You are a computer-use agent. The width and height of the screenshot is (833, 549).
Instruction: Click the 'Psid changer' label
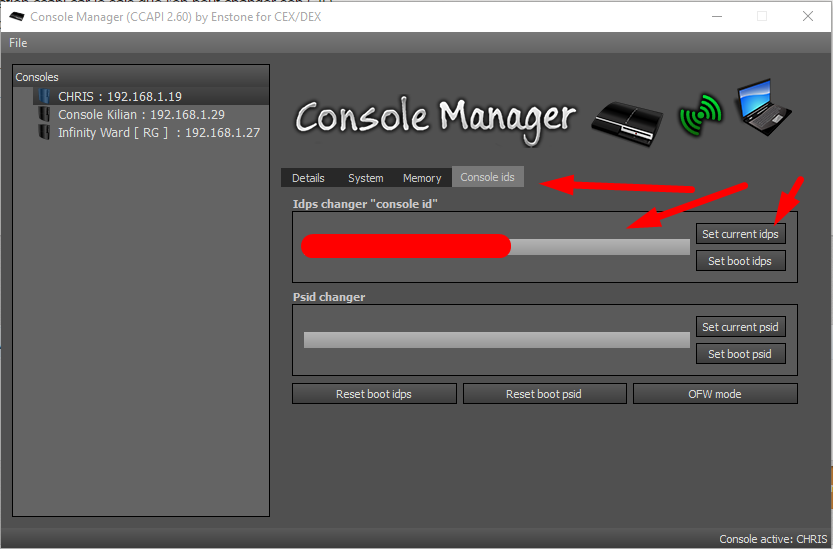pyautogui.click(x=329, y=297)
